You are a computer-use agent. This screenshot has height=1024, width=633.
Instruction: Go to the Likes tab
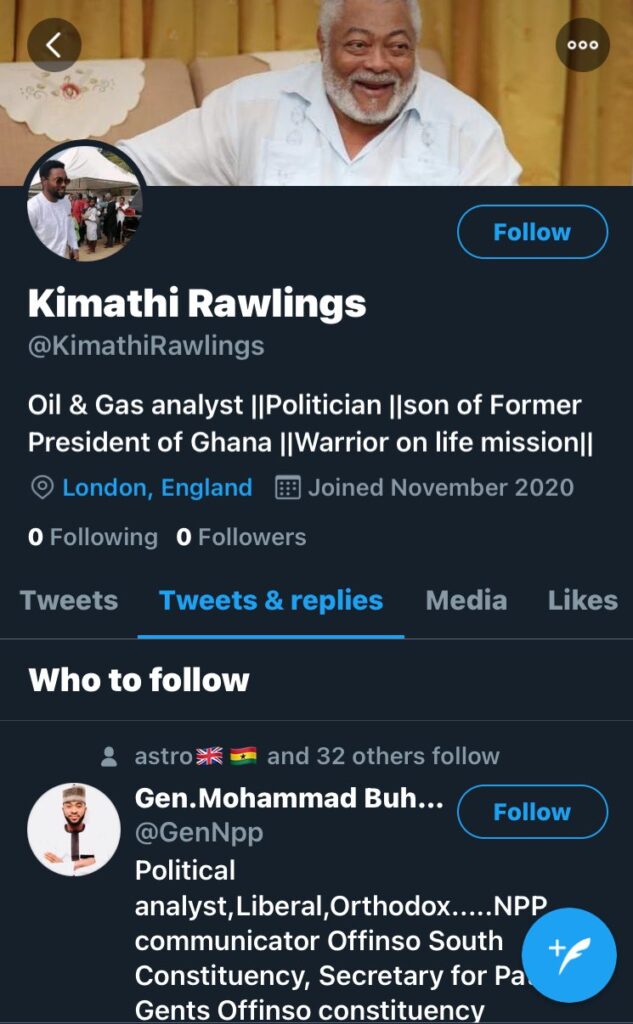(582, 600)
